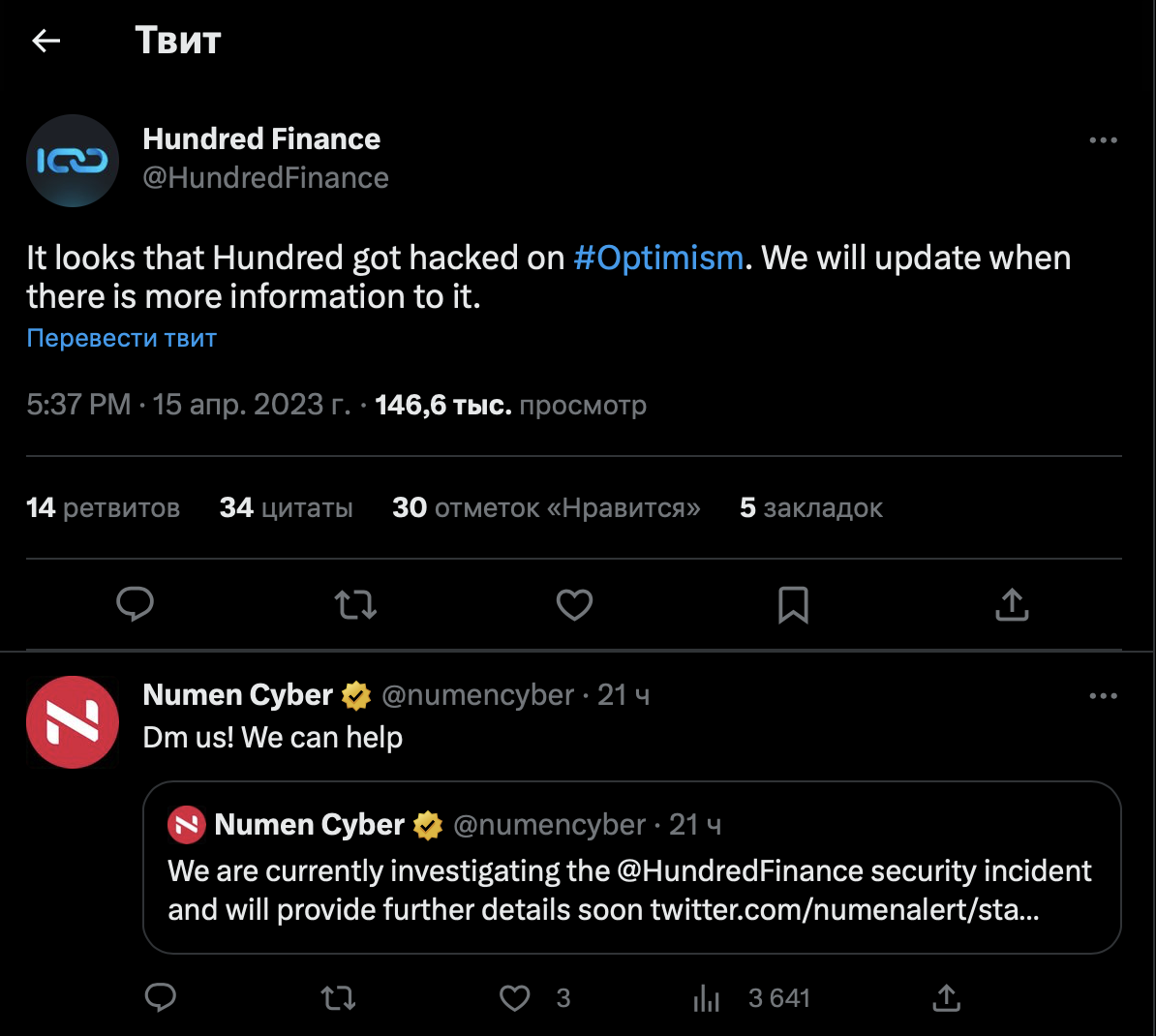Show the 30 likes list

pos(546,508)
